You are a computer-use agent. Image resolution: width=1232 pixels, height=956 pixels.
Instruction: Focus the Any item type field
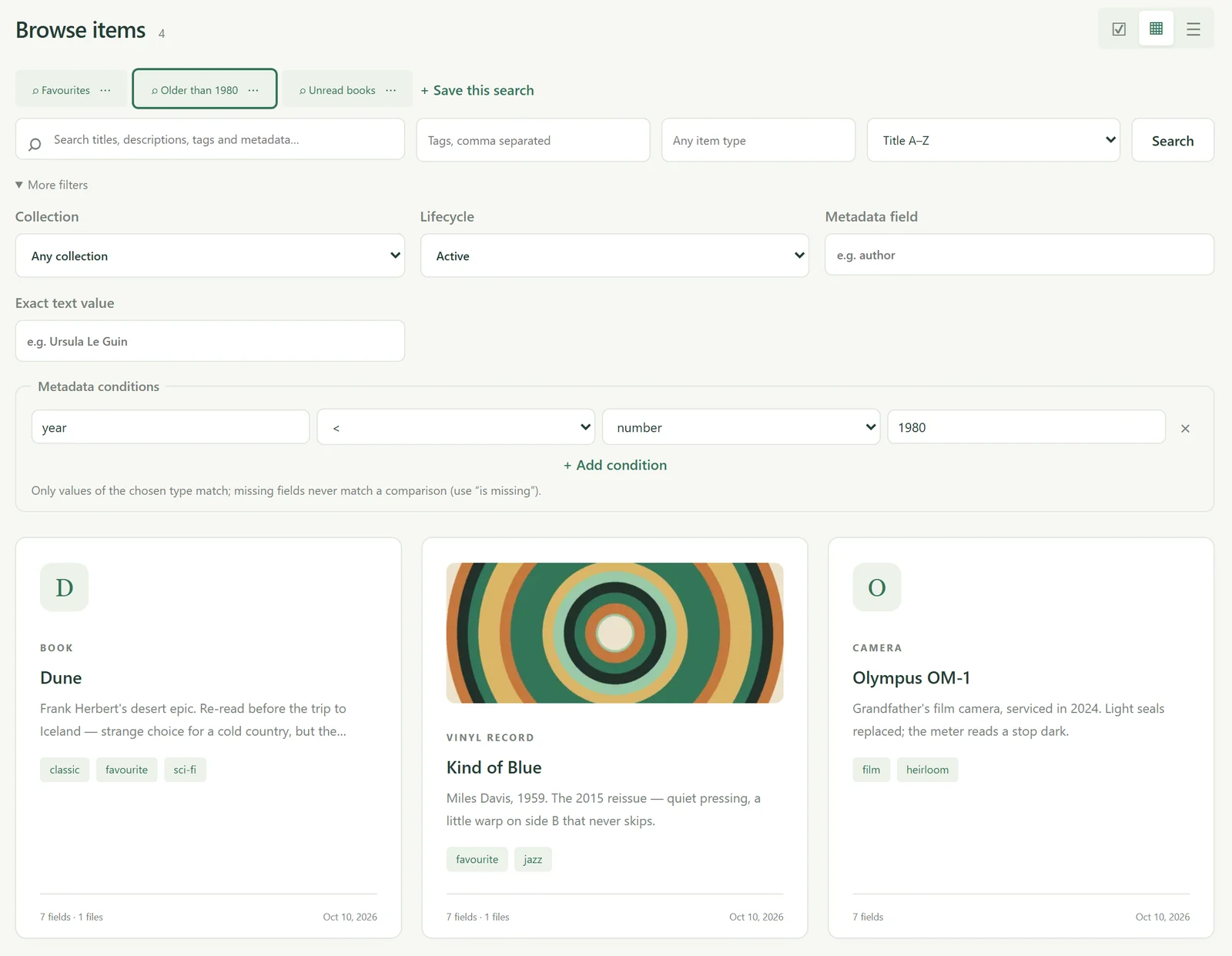[758, 140]
